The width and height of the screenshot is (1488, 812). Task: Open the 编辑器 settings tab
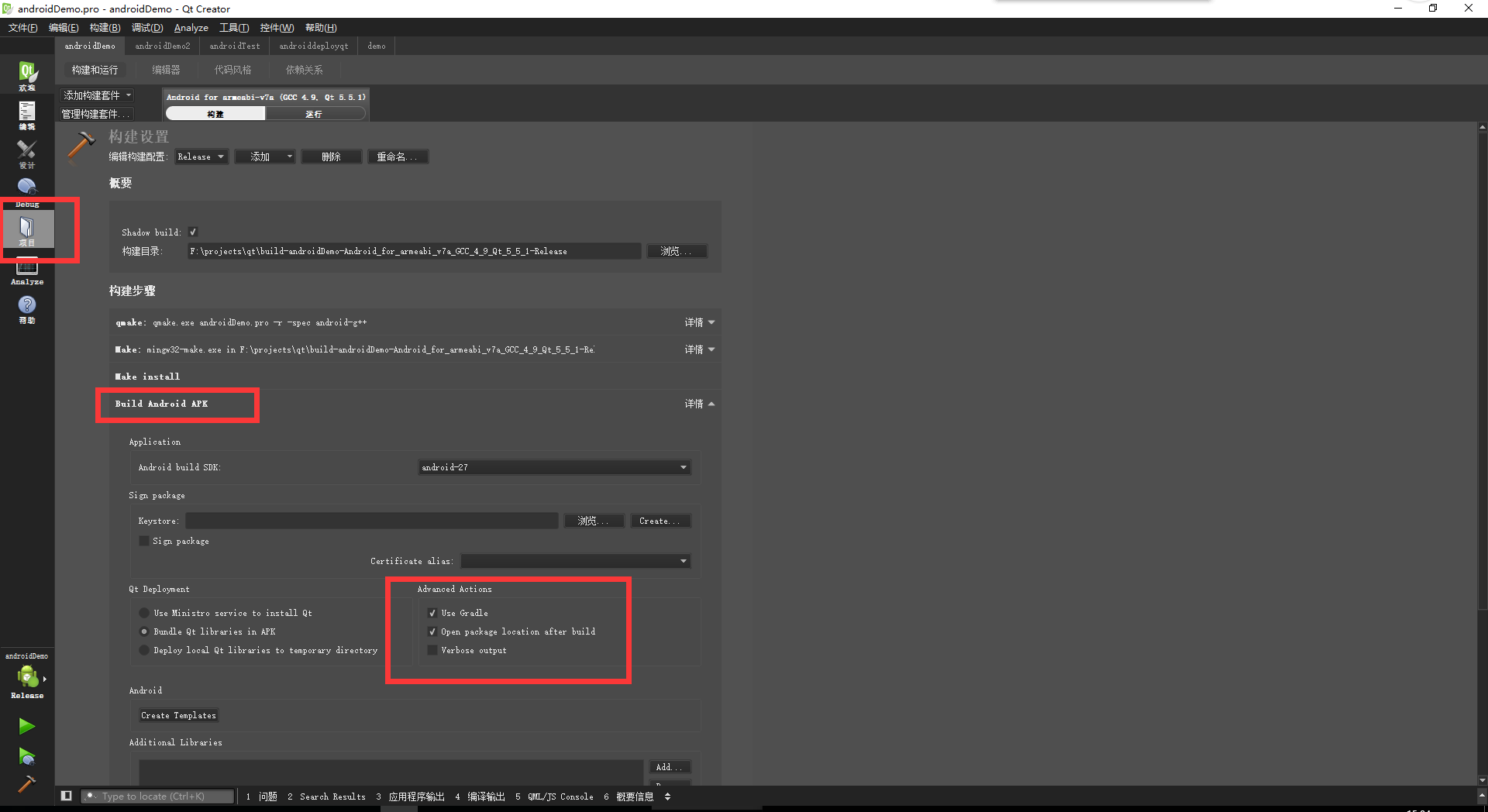click(166, 70)
